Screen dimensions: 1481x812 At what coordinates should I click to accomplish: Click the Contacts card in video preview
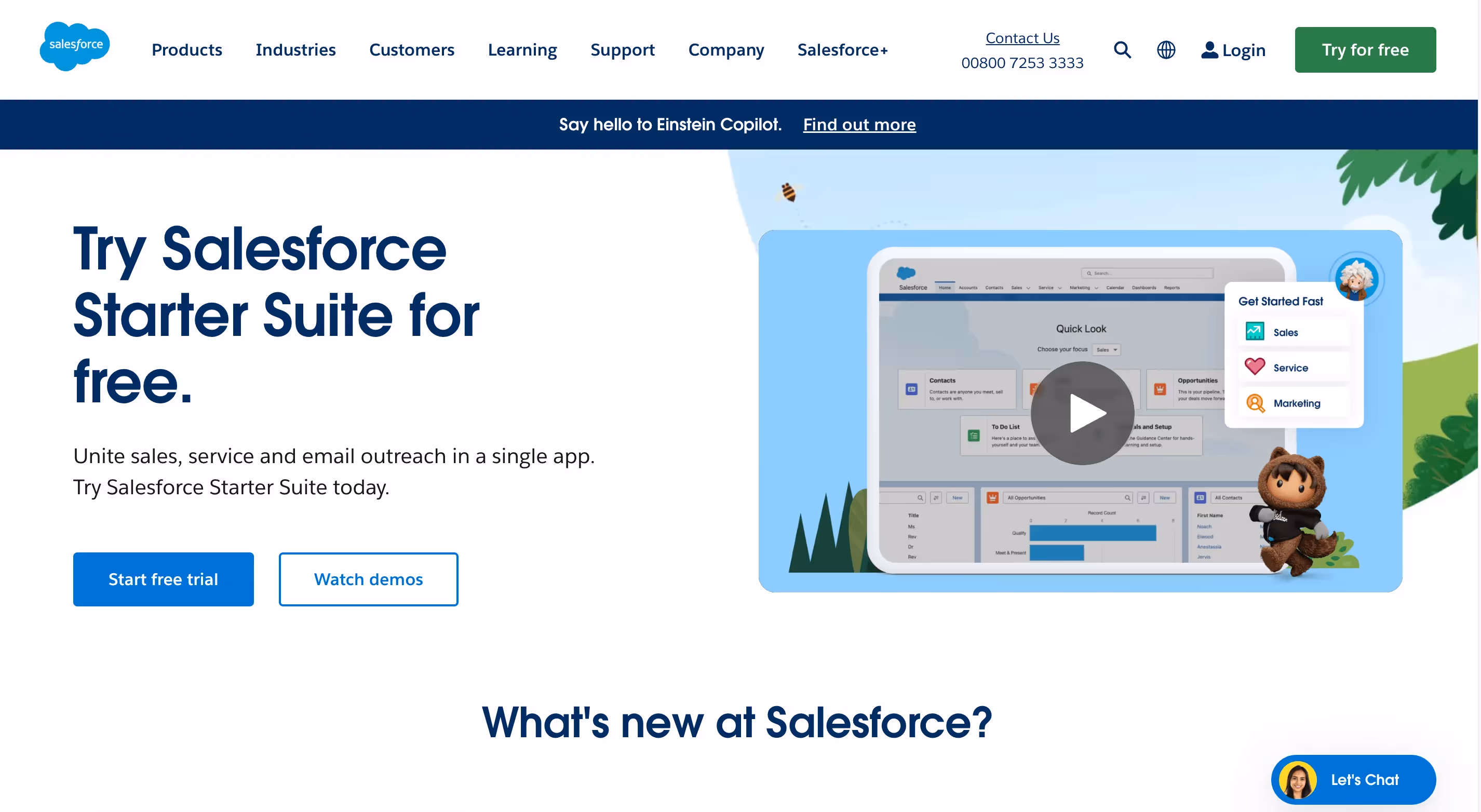click(x=957, y=389)
